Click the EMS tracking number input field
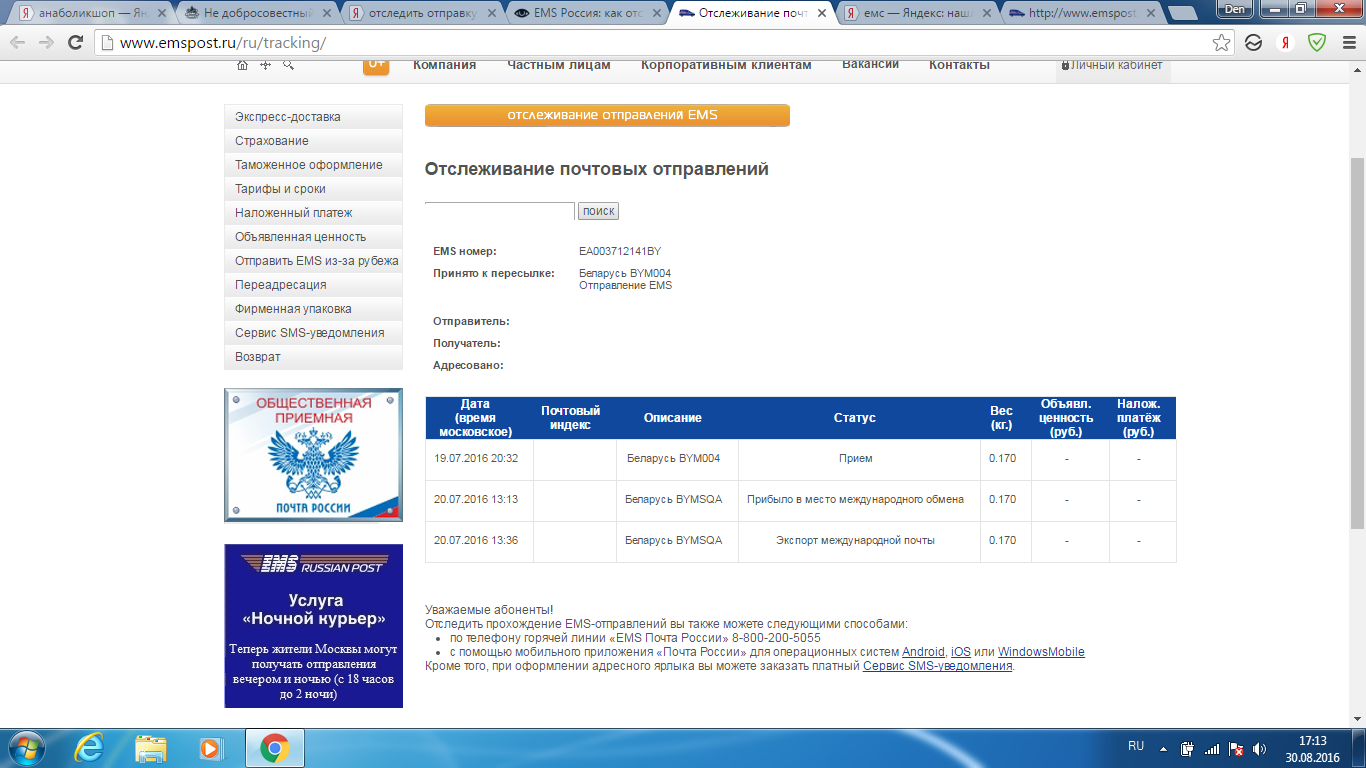This screenshot has height=768, width=1366. tap(499, 211)
